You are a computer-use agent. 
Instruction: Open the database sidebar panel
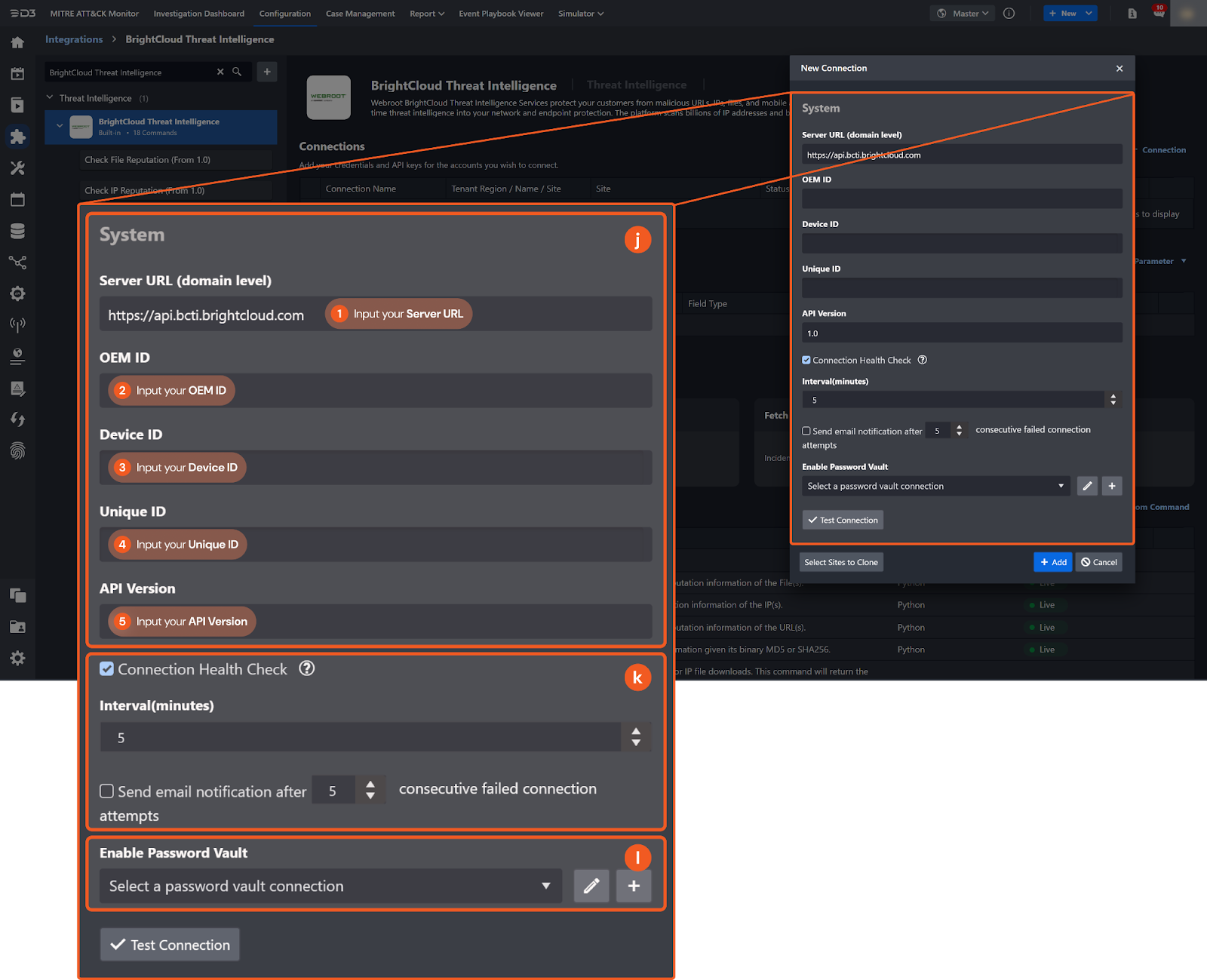18,230
